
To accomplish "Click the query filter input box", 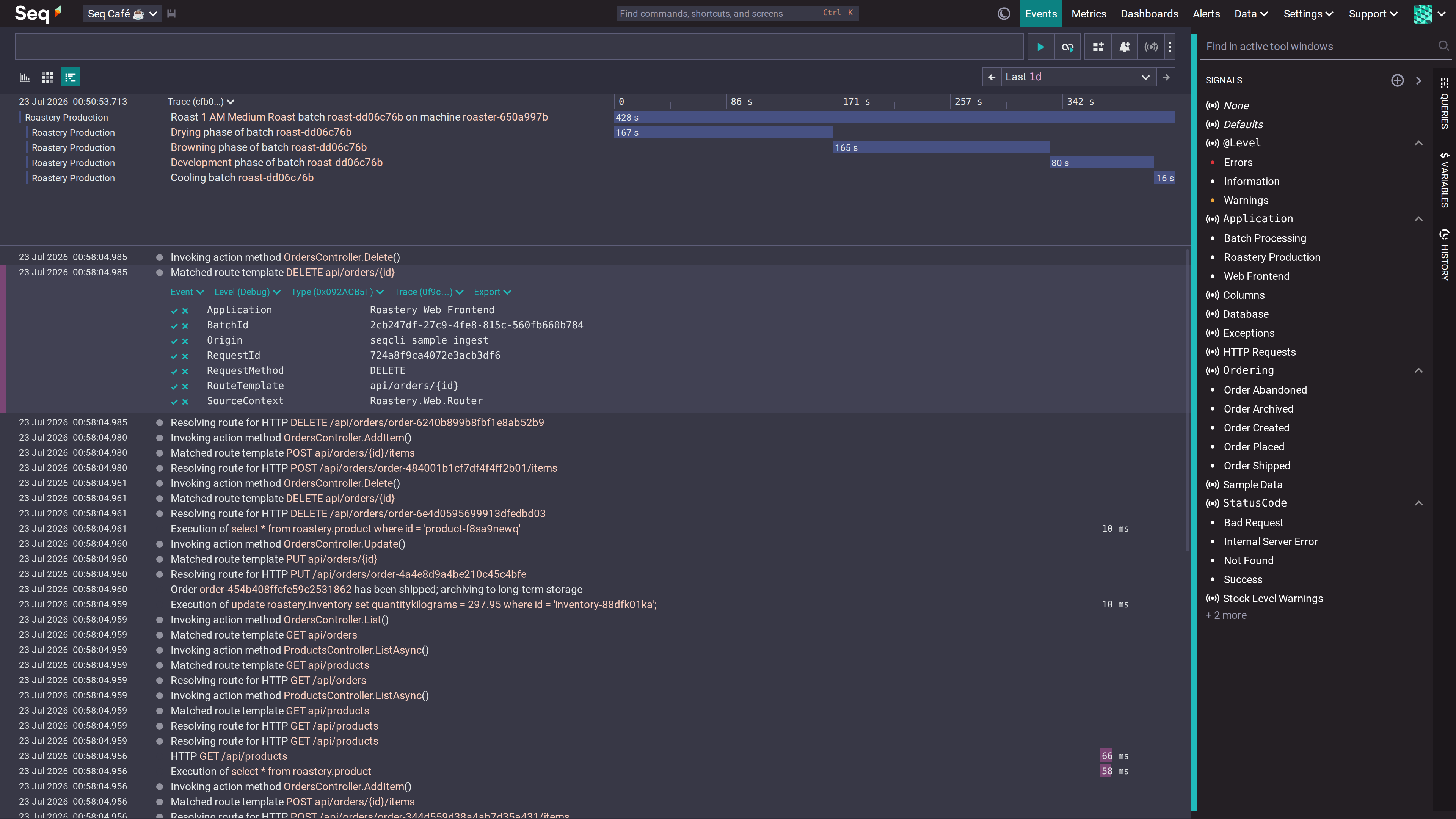I will click(519, 47).
